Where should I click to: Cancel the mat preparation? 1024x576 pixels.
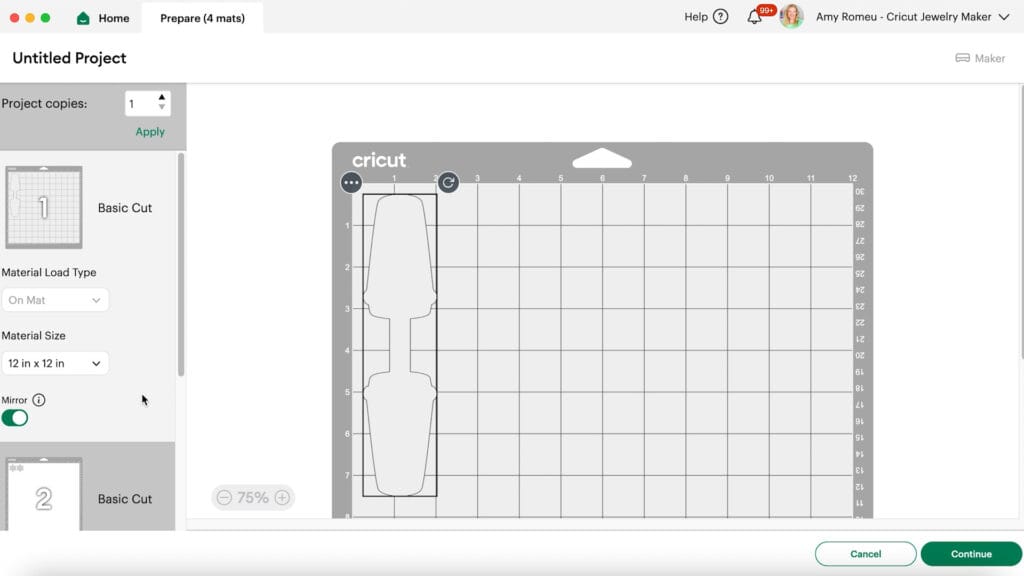point(865,554)
